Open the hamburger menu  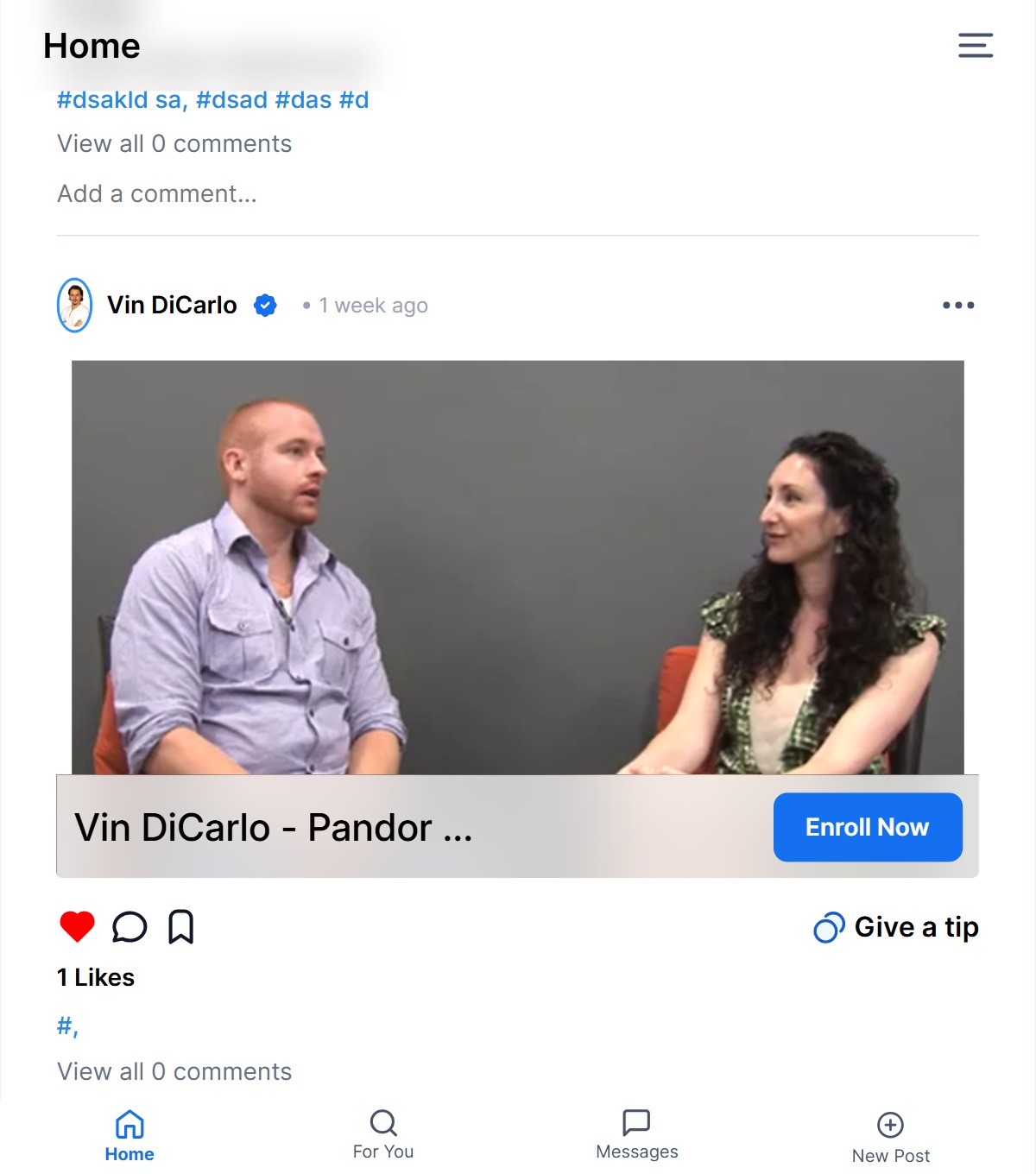[x=976, y=45]
